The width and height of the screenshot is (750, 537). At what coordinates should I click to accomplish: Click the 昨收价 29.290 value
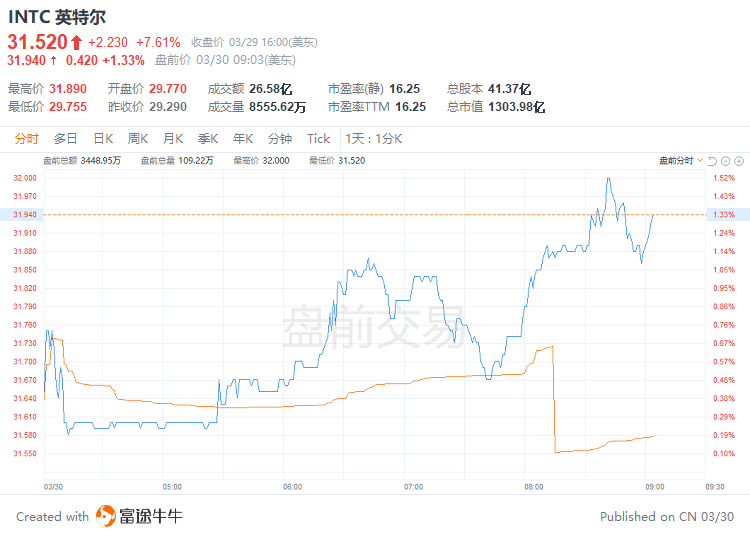[x=167, y=107]
